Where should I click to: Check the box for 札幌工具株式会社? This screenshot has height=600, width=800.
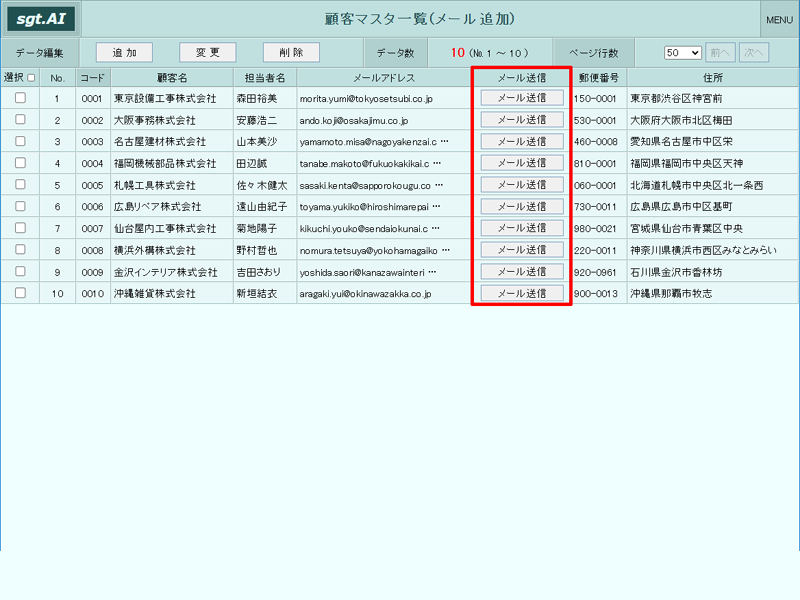pos(20,184)
